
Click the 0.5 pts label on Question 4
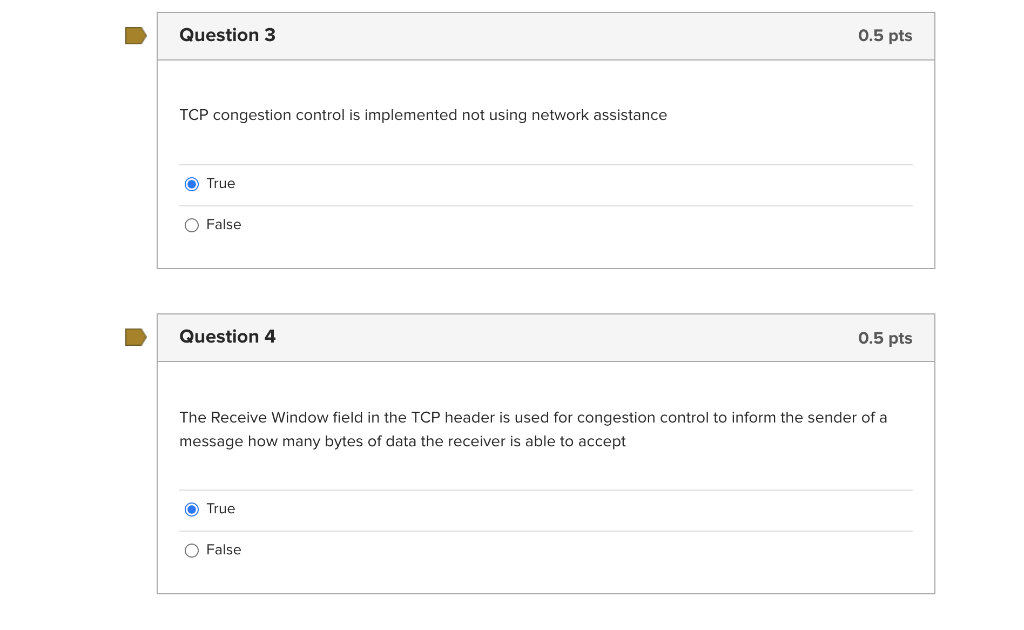click(885, 338)
